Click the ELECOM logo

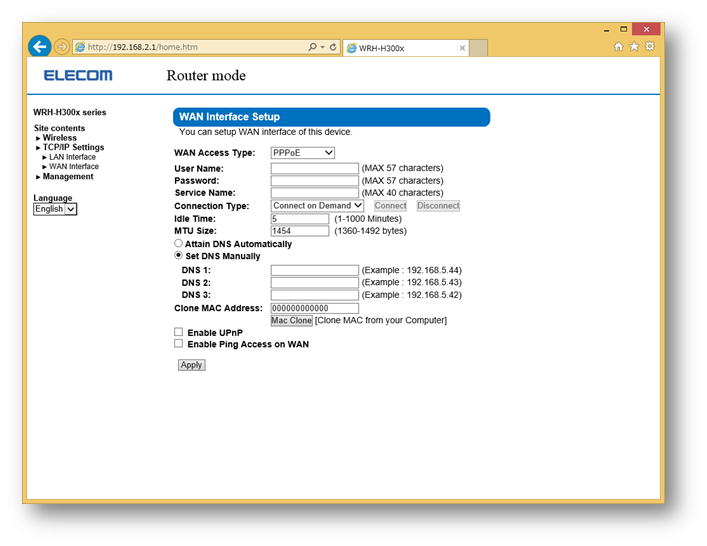pos(78,75)
